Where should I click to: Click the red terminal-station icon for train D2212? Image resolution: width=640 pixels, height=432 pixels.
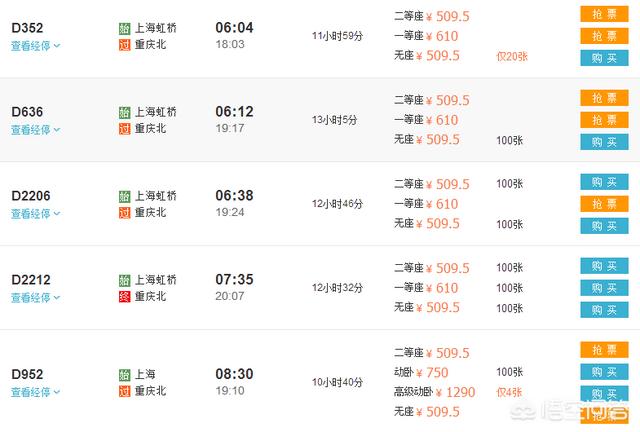pyautogui.click(x=124, y=296)
